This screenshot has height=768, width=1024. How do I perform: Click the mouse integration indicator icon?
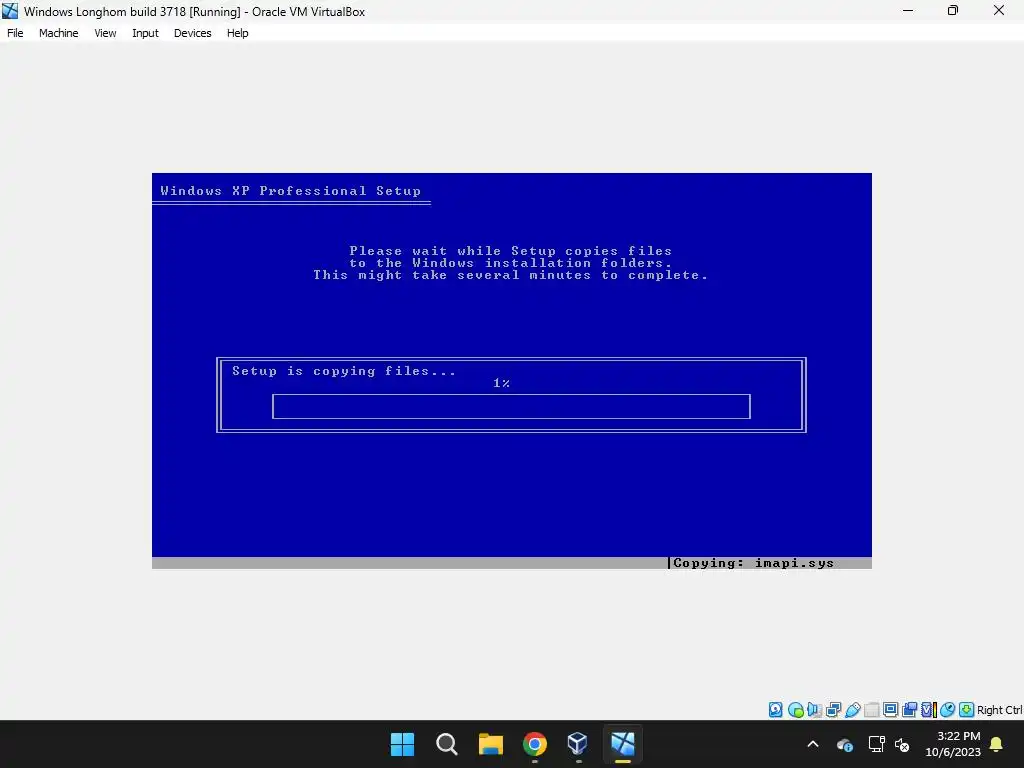(948, 710)
